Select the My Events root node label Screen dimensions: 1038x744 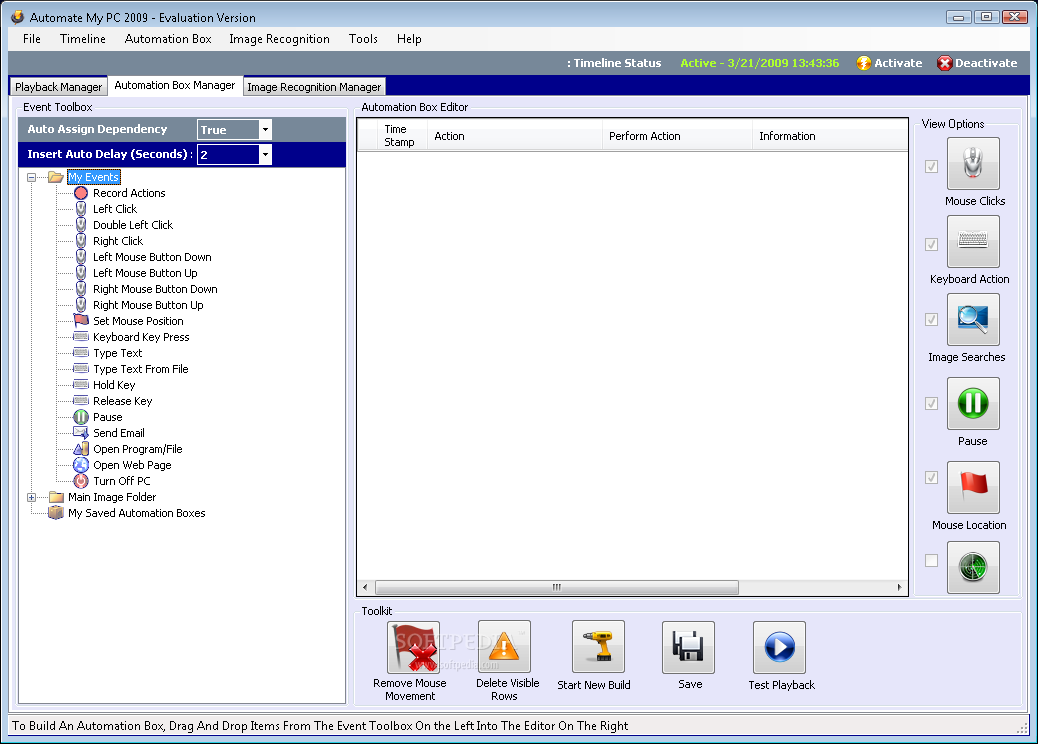pos(93,177)
